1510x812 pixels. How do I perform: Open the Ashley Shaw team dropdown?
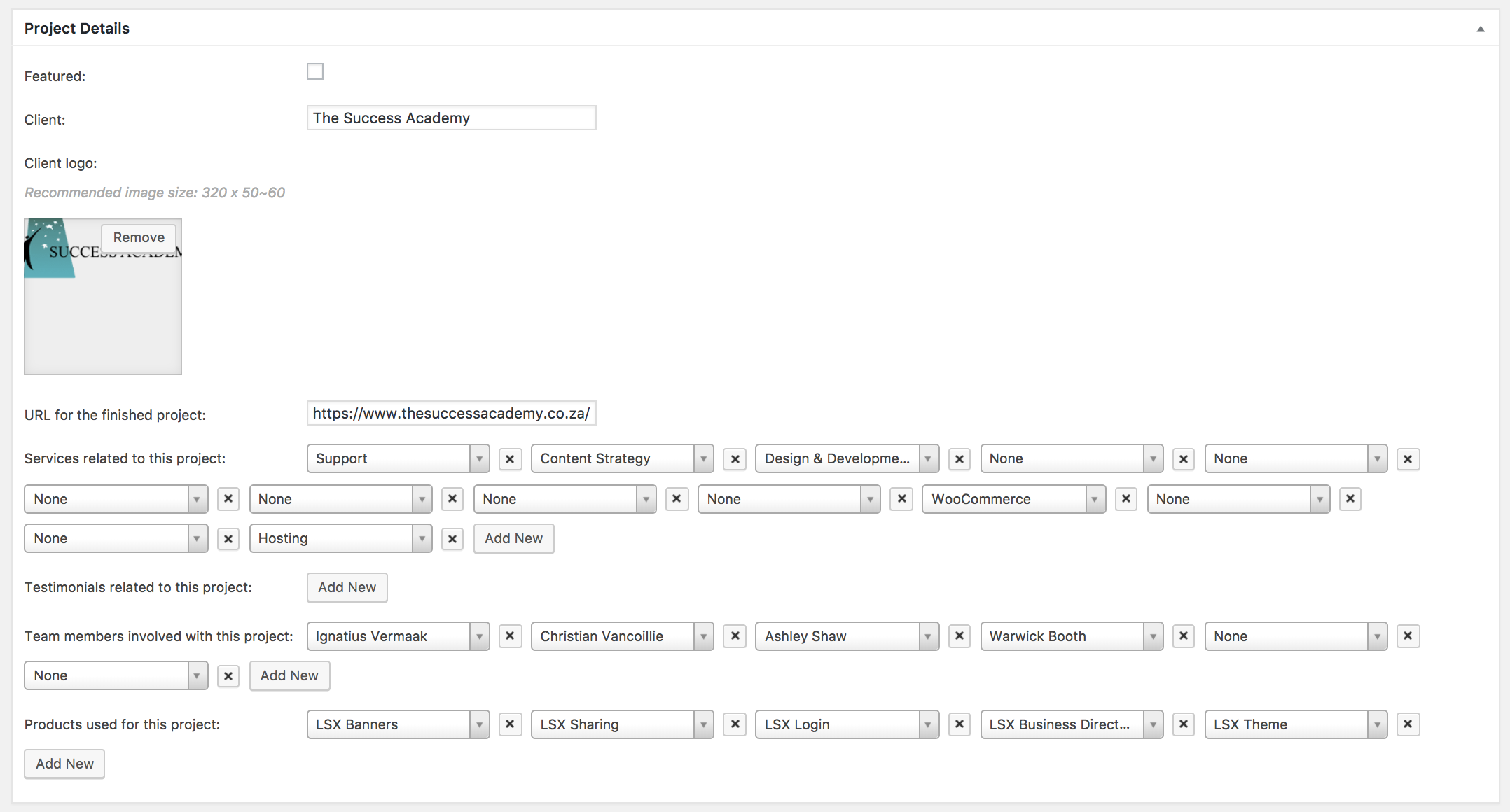click(x=847, y=636)
